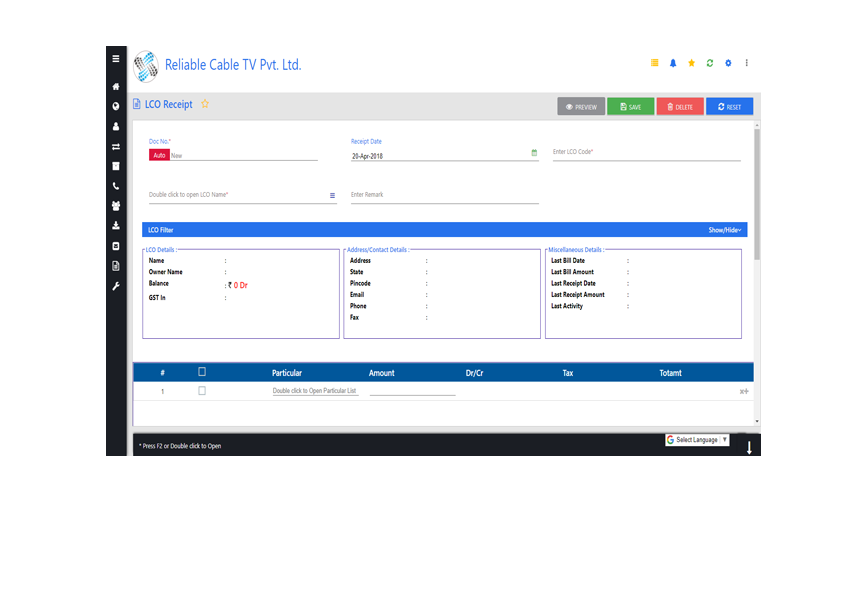Click the Totamt column header
The height and width of the screenshot is (600, 862).
click(x=671, y=373)
